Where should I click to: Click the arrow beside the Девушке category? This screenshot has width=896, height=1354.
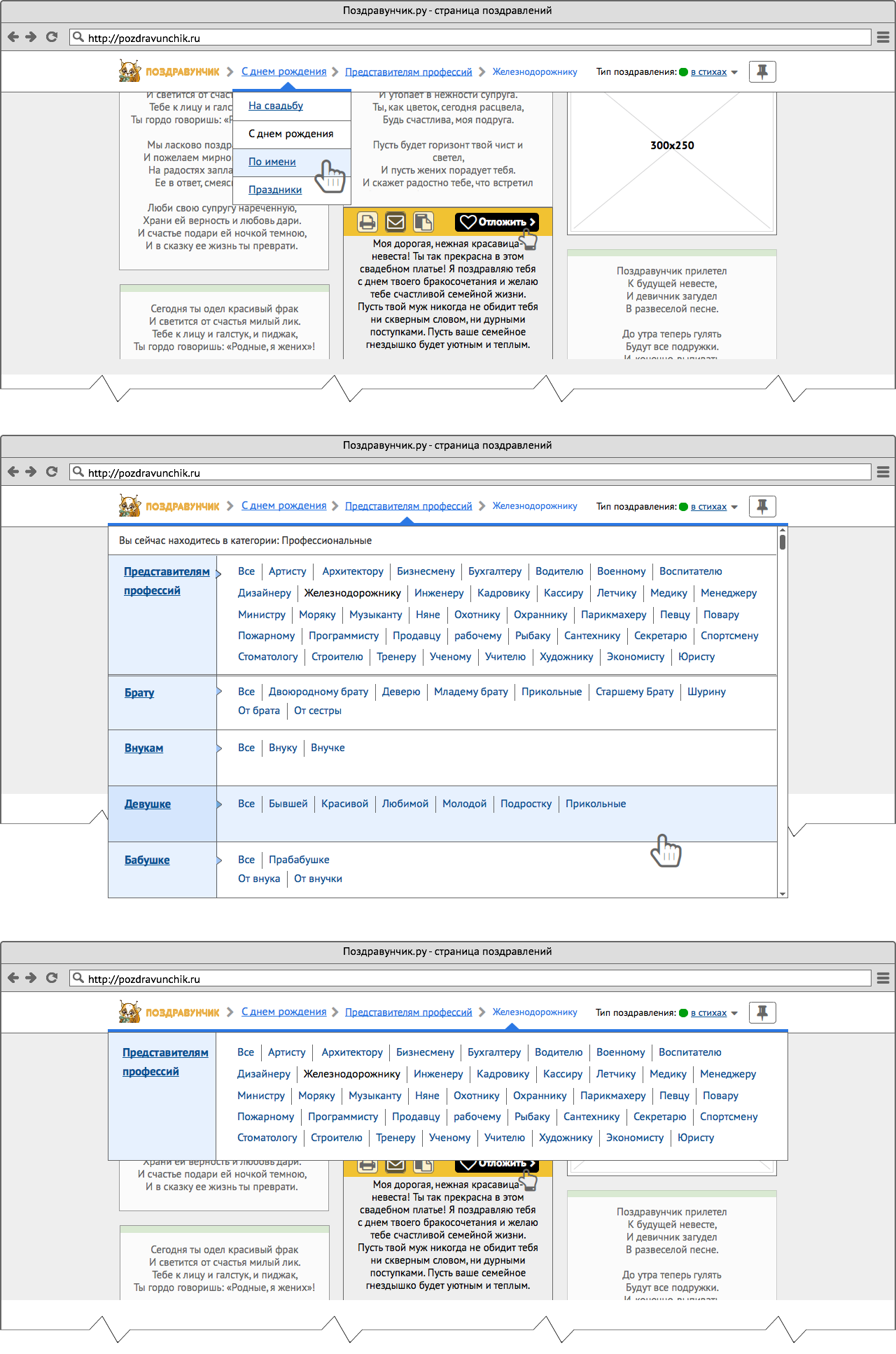click(219, 804)
